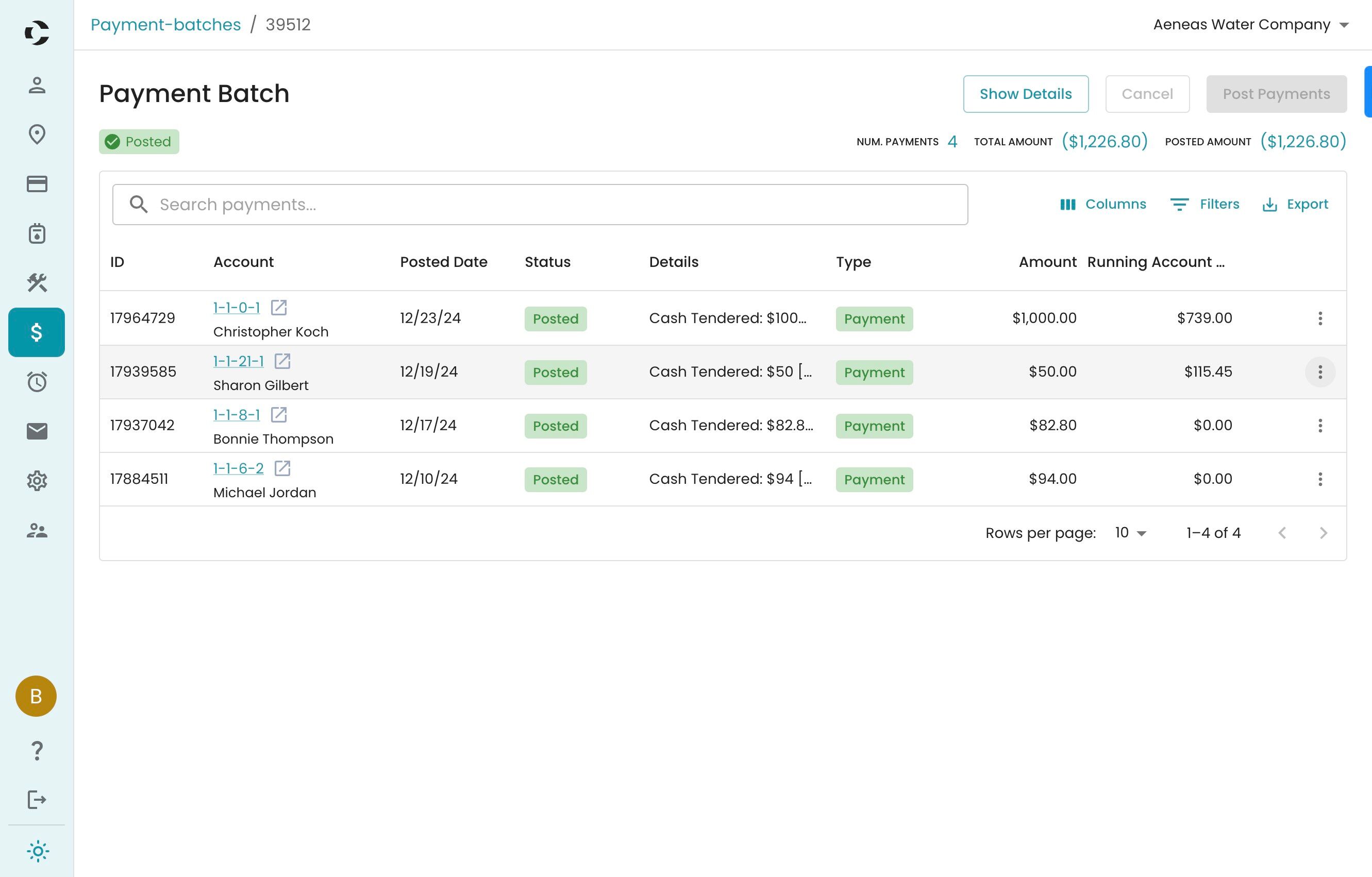Open external link icon beside account 1-1-0-1
This screenshot has height=877, width=1372.
pyautogui.click(x=279, y=308)
